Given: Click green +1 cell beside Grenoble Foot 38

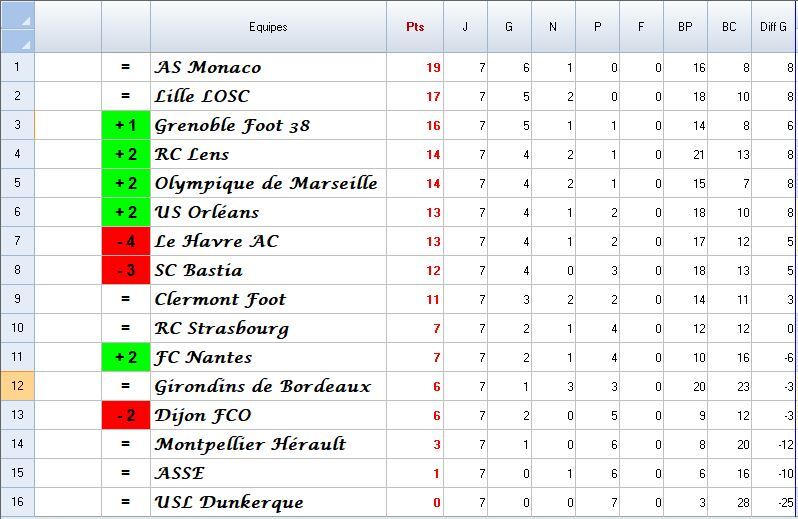Looking at the screenshot, I should (x=126, y=125).
